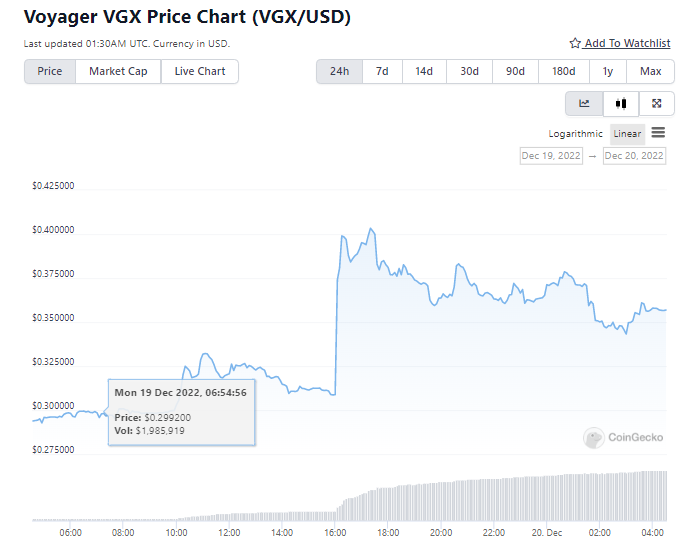The width and height of the screenshot is (689, 546).
Task: Show the 7d price range
Action: tap(382, 72)
